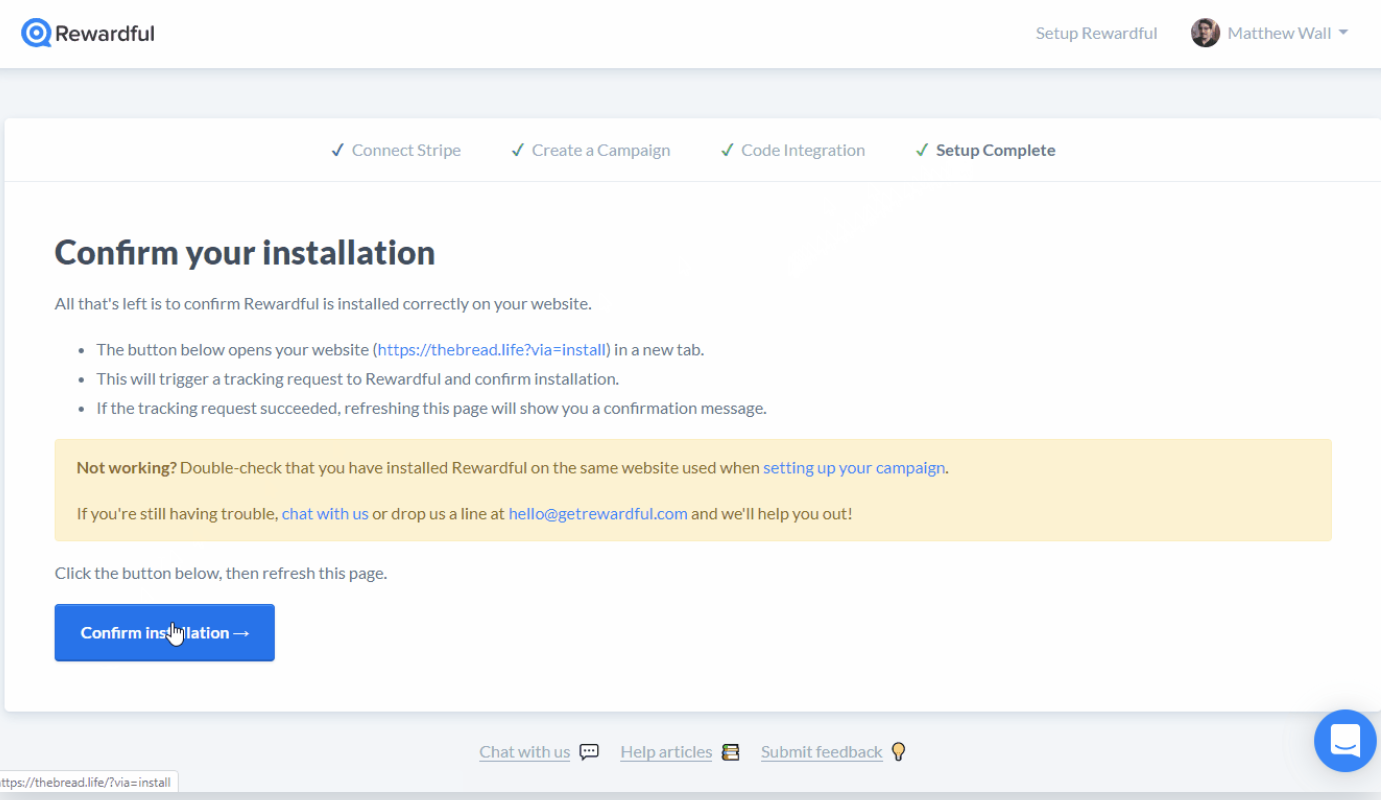
Task: Click the lightbulb icon beside Submit feedback
Action: point(898,751)
